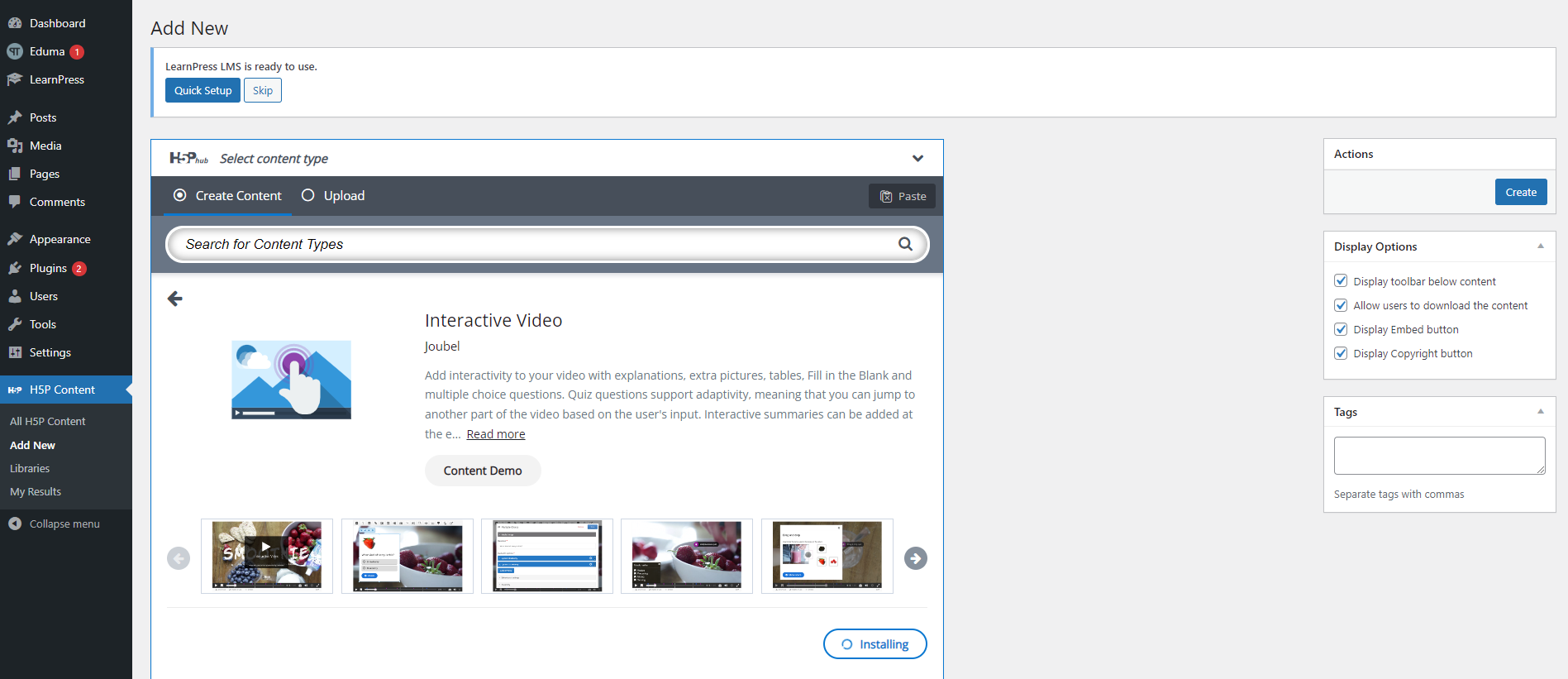
Task: Open the LearnPress menu
Action: tap(57, 79)
